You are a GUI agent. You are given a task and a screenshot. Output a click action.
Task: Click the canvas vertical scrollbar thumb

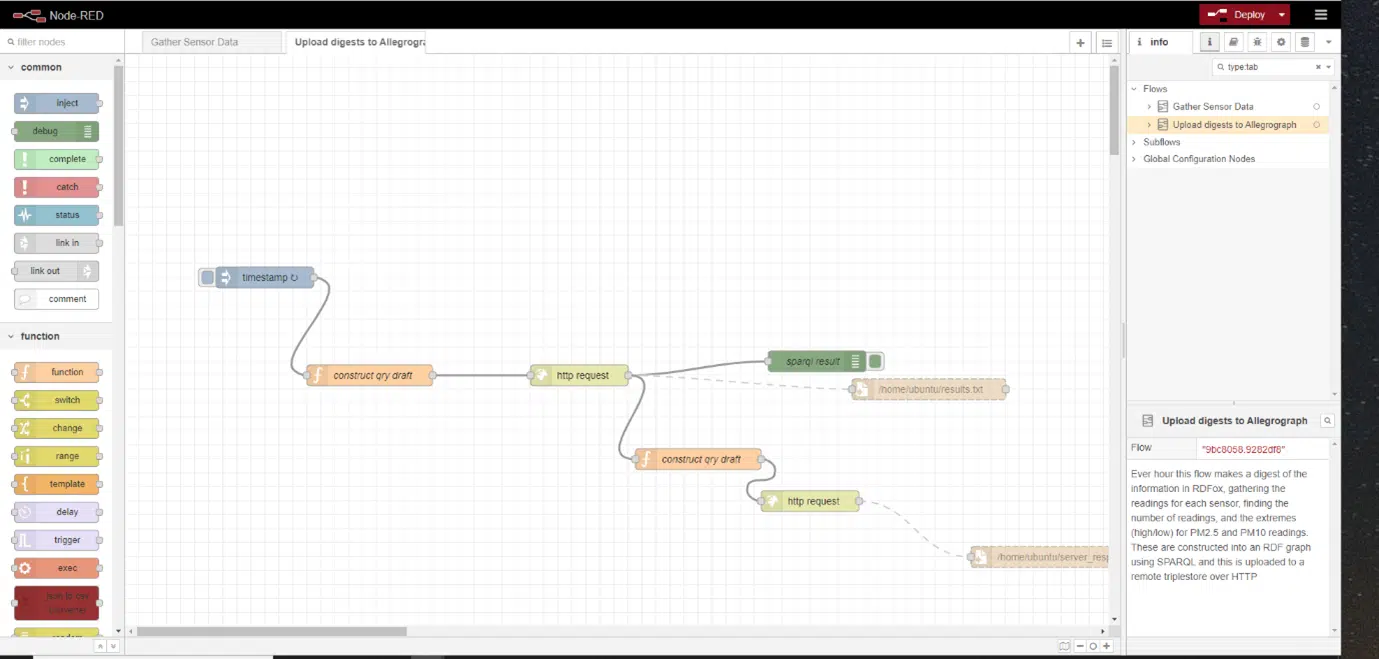click(1114, 110)
